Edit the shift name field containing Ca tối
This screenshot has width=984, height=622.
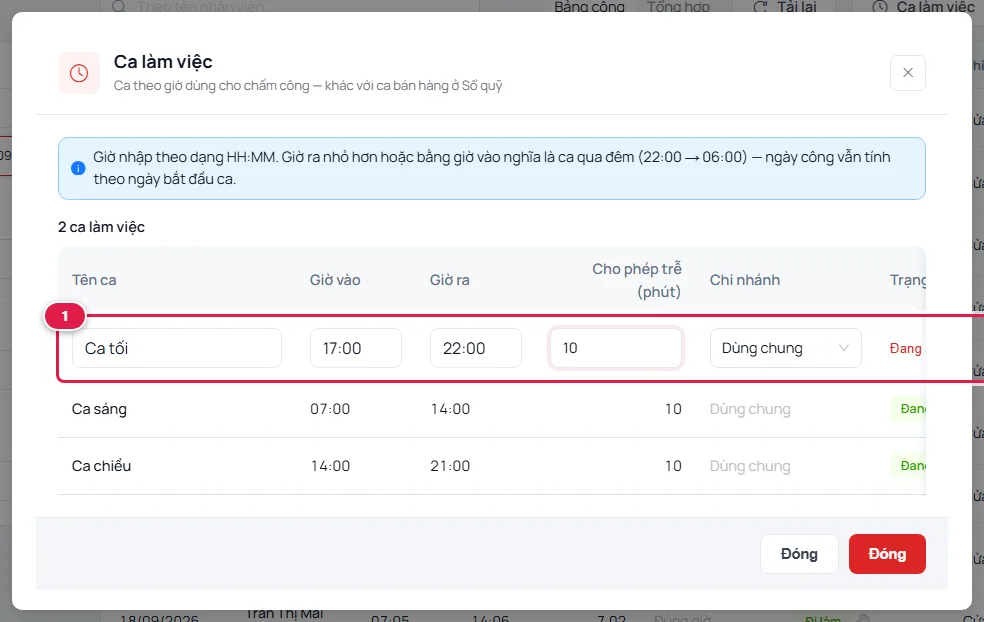click(x=176, y=348)
